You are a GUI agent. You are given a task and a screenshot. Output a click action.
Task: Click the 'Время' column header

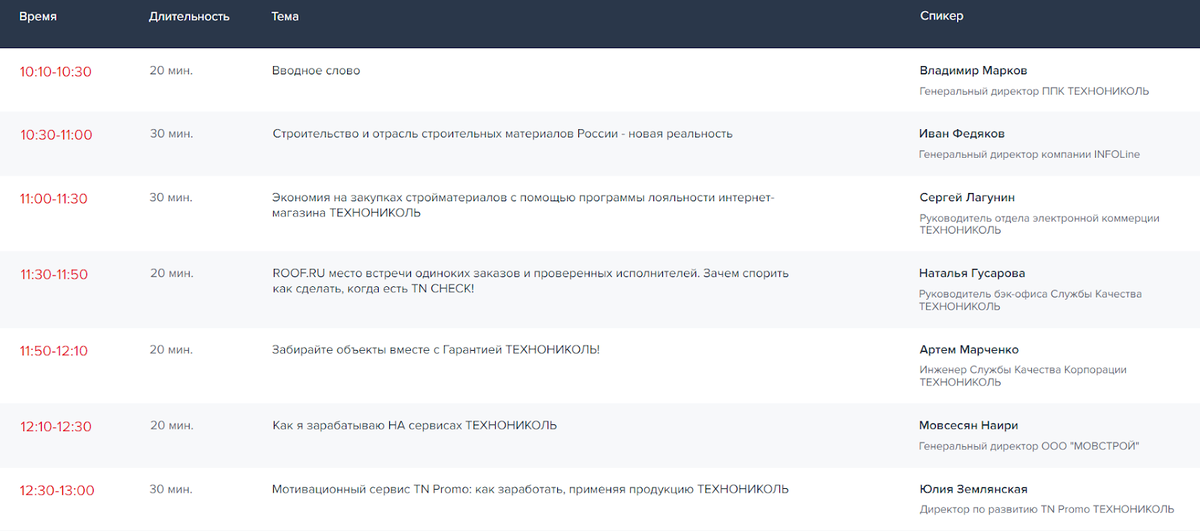[x=38, y=17]
